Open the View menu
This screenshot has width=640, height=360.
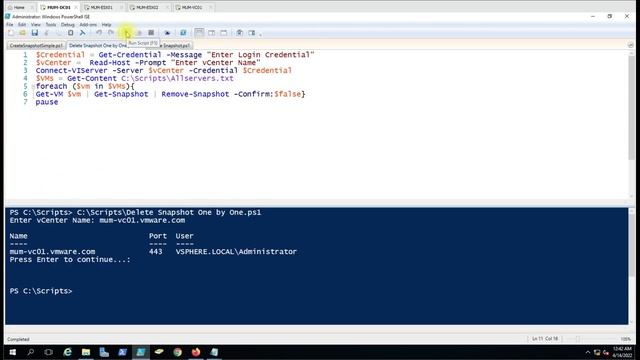(x=36, y=24)
